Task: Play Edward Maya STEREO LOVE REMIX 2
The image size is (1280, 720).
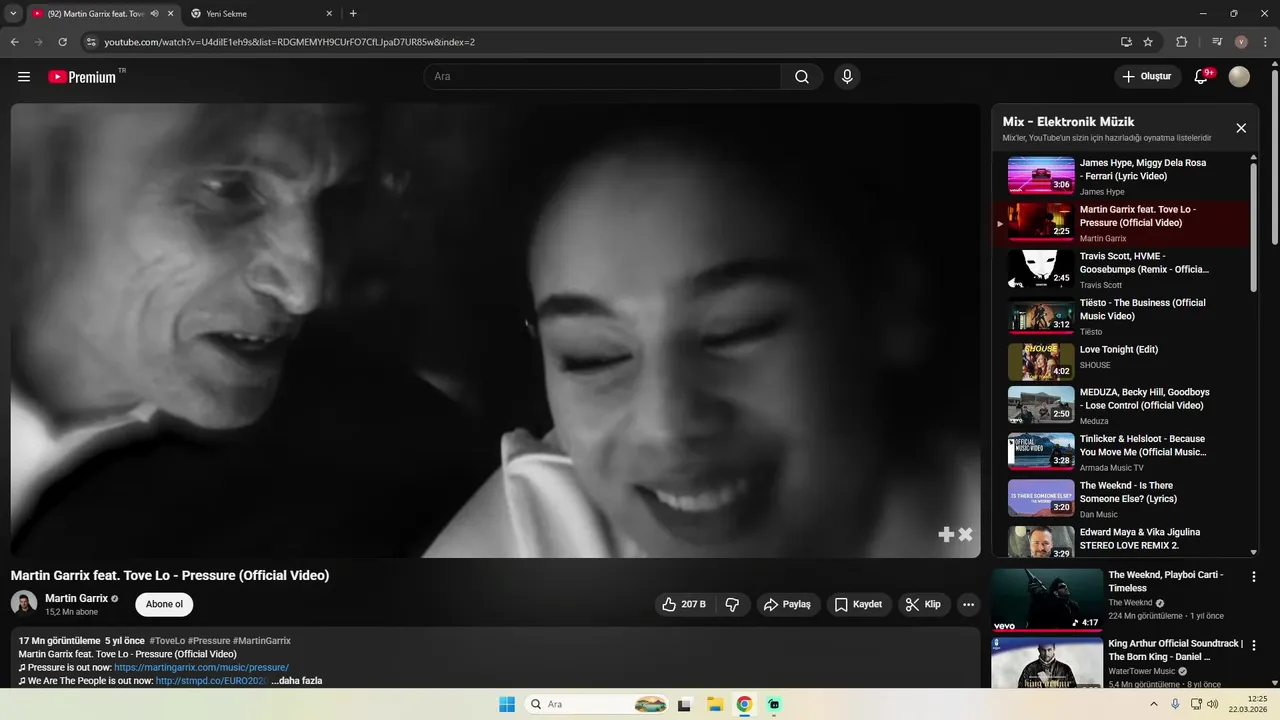Action: [1120, 541]
